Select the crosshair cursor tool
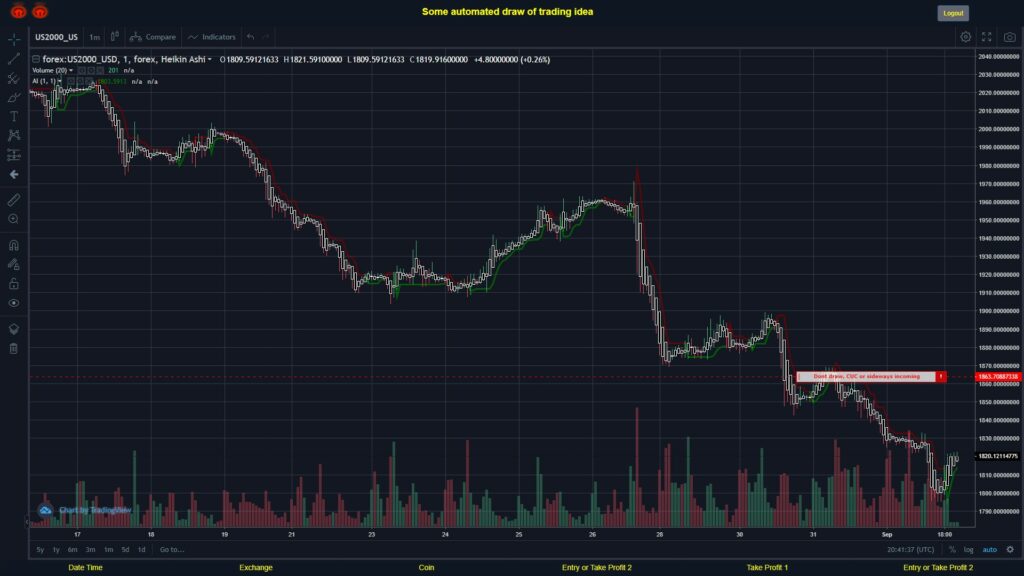This screenshot has height=576, width=1024. tap(14, 39)
